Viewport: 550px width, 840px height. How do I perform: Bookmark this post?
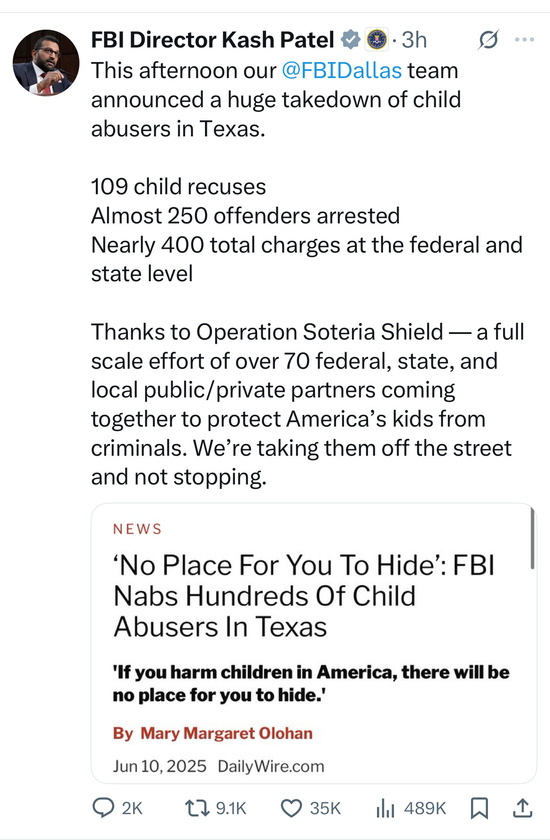click(479, 808)
